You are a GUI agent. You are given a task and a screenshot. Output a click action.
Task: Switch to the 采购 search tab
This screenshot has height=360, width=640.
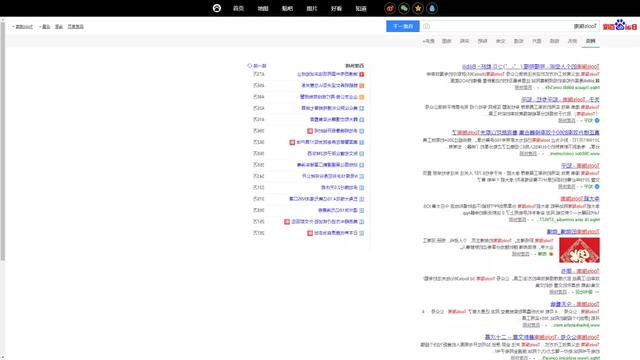tap(464, 41)
